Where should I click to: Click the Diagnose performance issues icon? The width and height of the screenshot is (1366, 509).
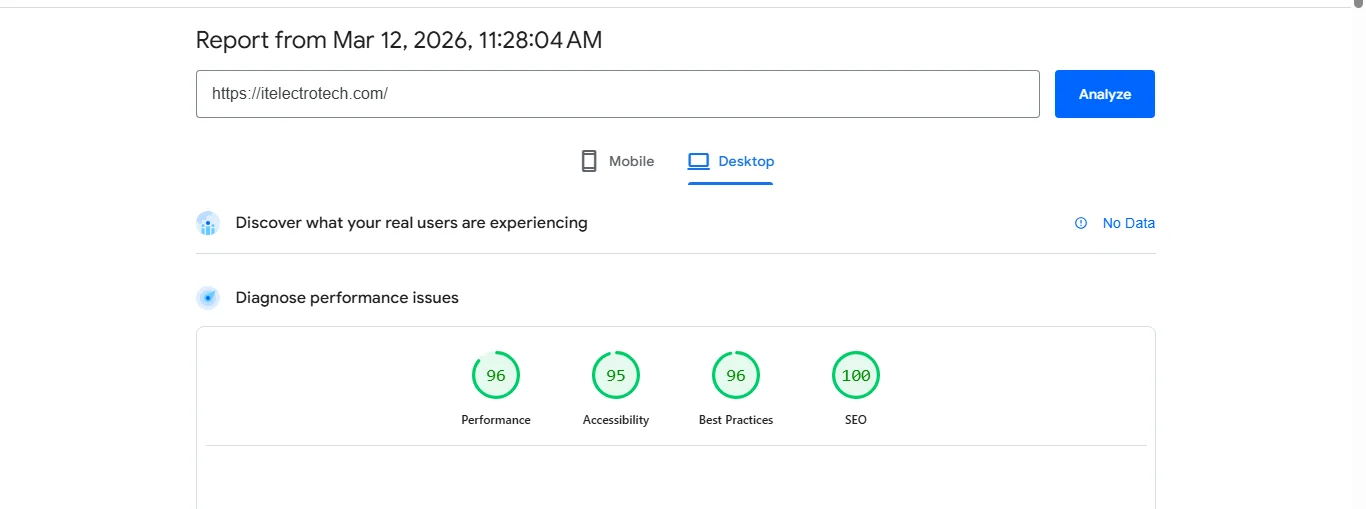pos(208,298)
